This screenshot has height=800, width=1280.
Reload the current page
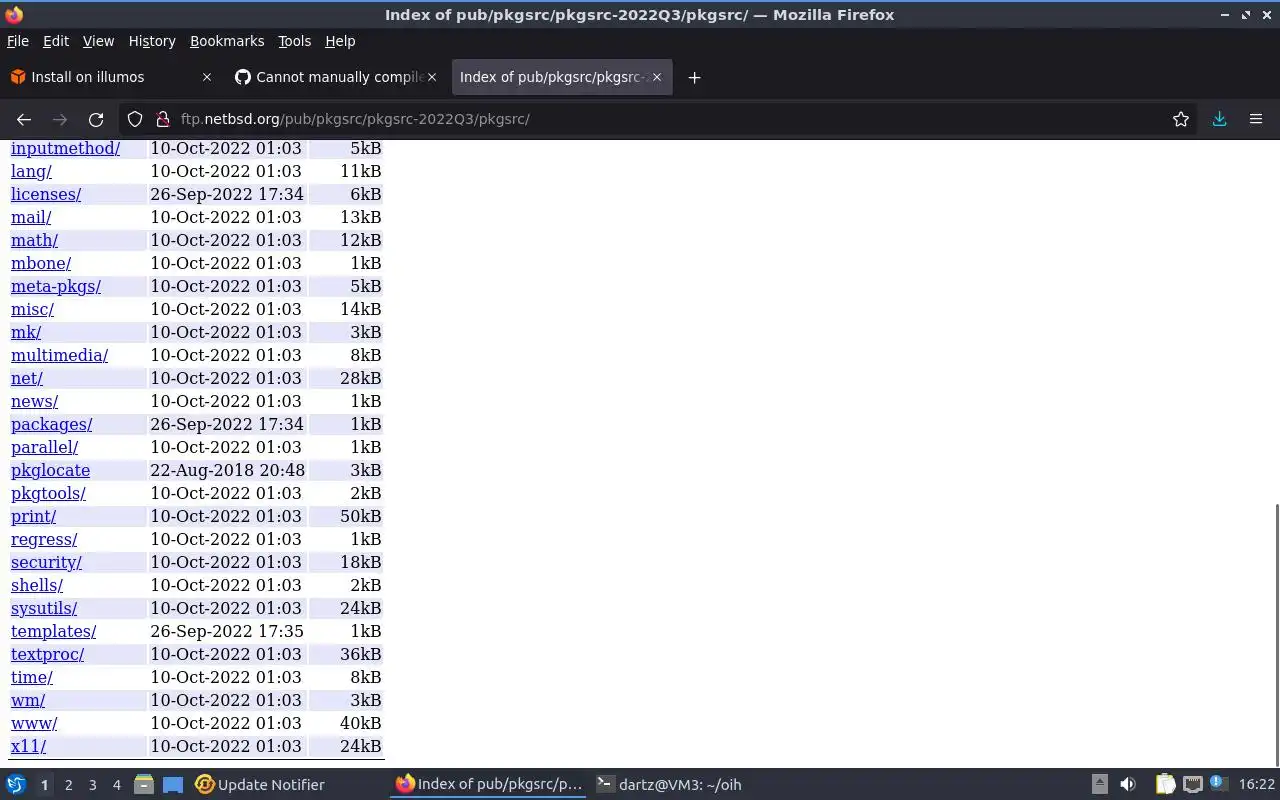96,119
